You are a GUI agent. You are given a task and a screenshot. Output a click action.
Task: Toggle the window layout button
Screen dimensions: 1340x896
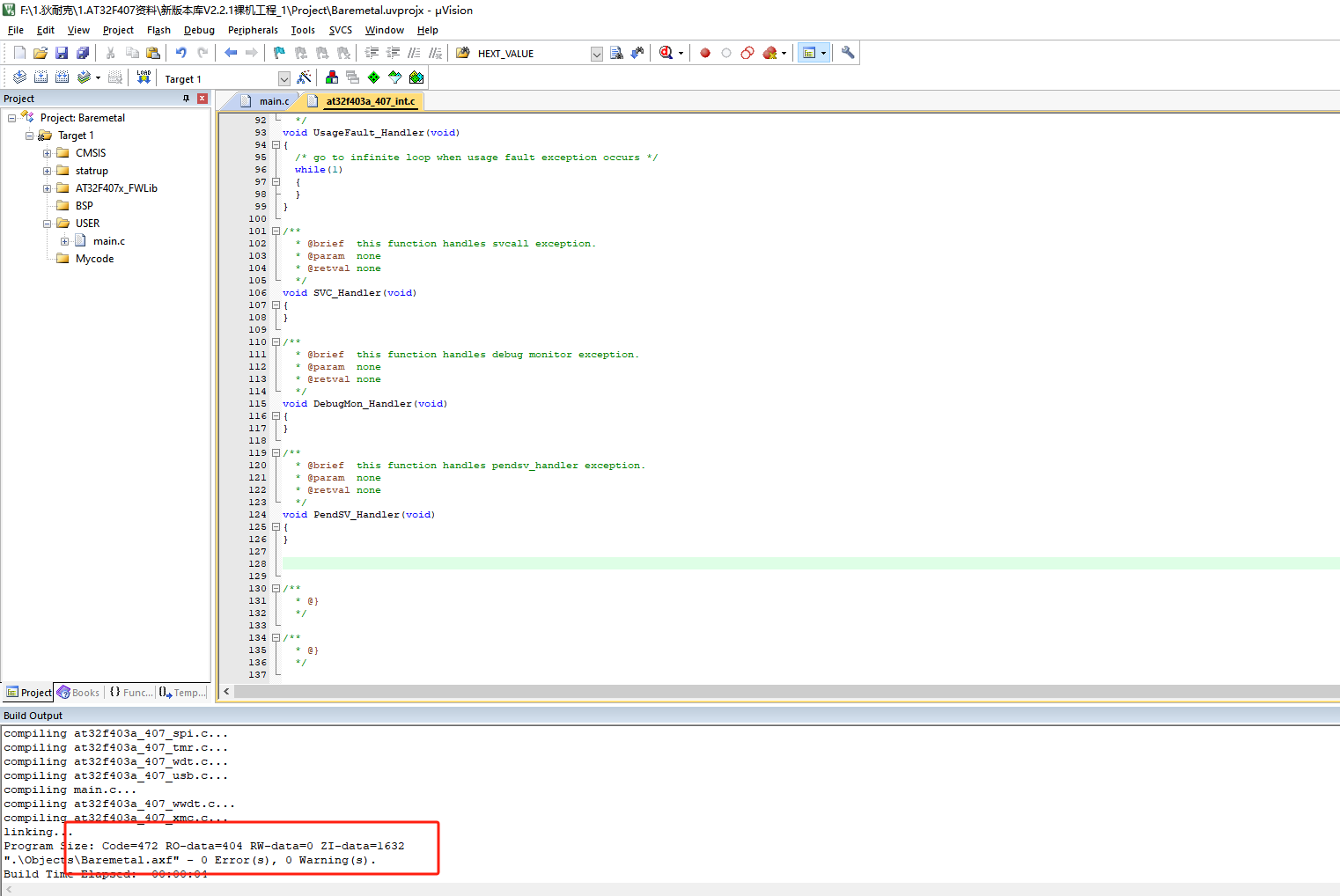click(809, 53)
